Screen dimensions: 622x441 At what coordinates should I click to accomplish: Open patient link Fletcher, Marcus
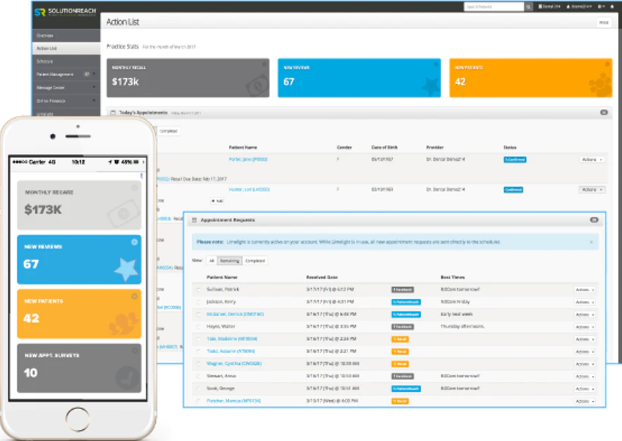tap(235, 397)
